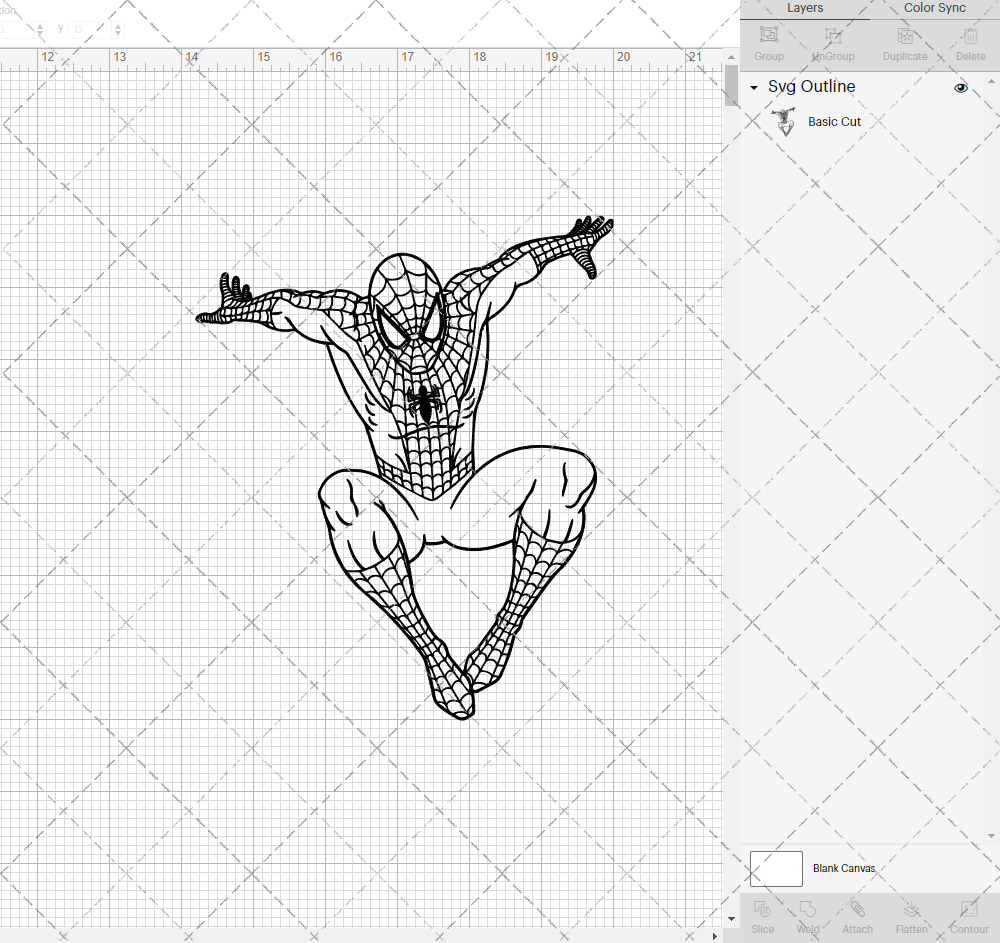Click the Attach paperclip icon

pyautogui.click(x=857, y=909)
